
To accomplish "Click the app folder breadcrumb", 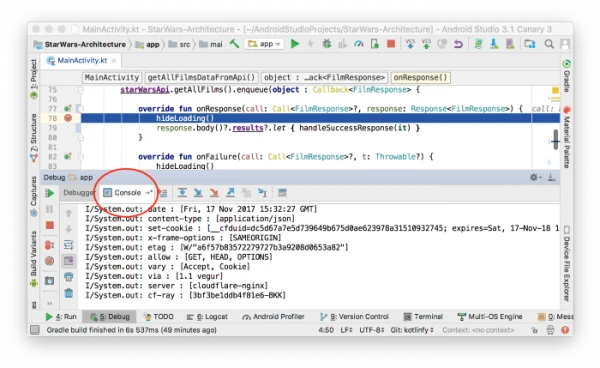I will pyautogui.click(x=148, y=44).
